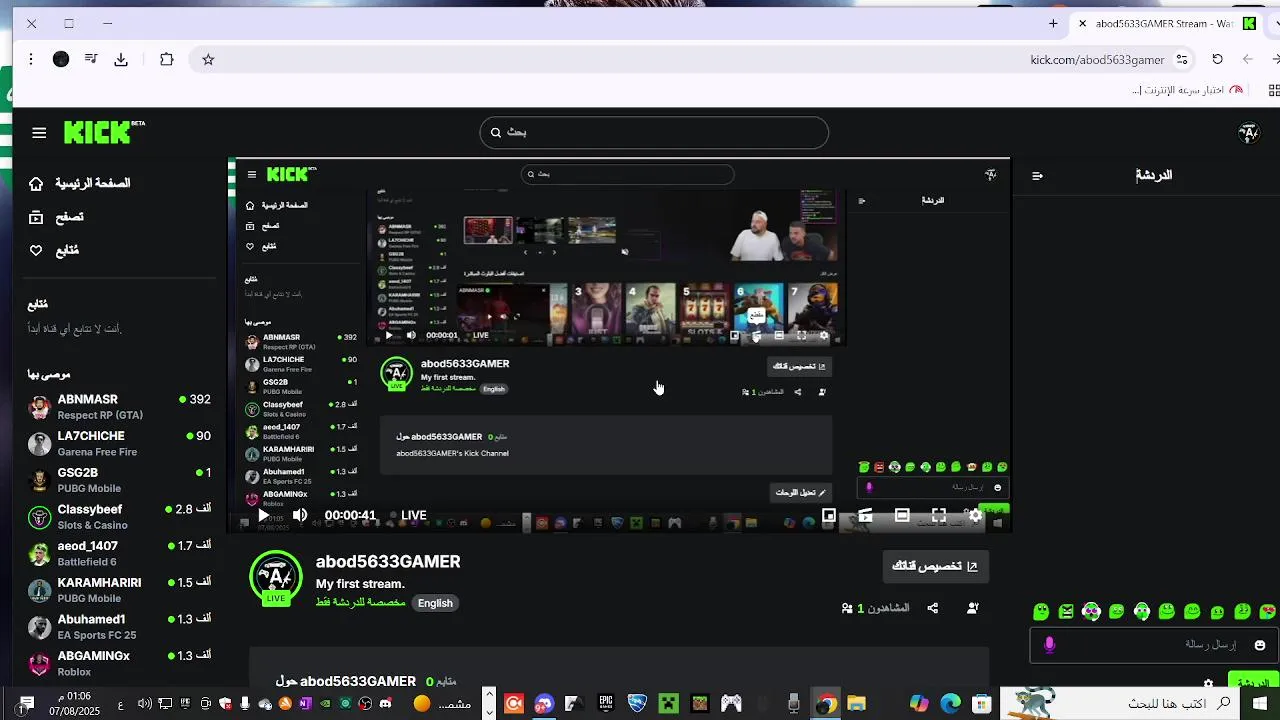Enter fullscreen in the video player
The height and width of the screenshot is (720, 1280).
pyautogui.click(x=939, y=516)
